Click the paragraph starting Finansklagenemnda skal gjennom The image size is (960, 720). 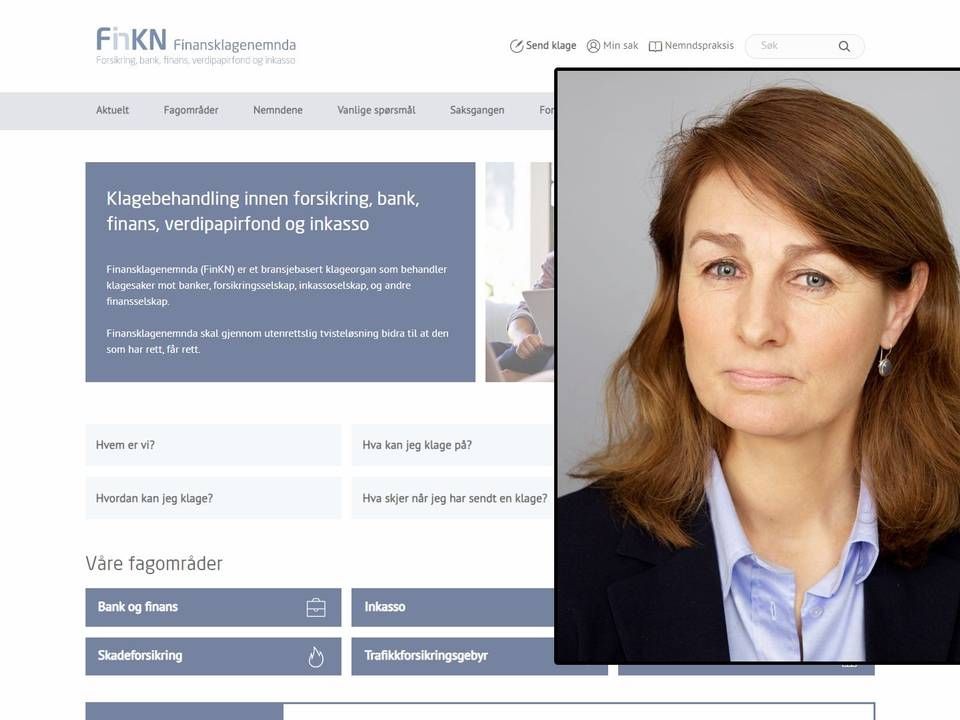point(277,342)
